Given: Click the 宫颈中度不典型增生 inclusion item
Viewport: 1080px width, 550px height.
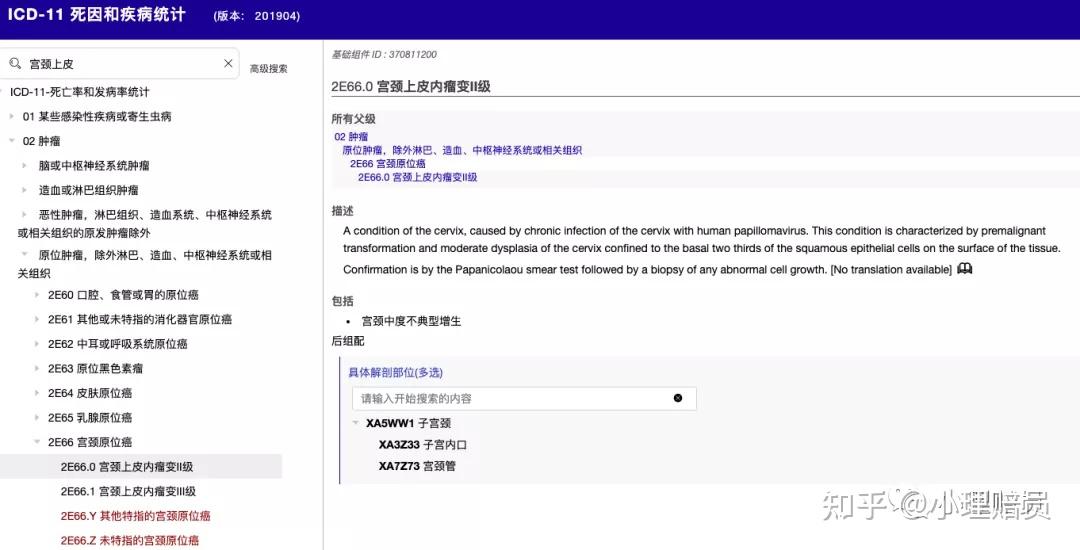Looking at the screenshot, I should [411, 321].
